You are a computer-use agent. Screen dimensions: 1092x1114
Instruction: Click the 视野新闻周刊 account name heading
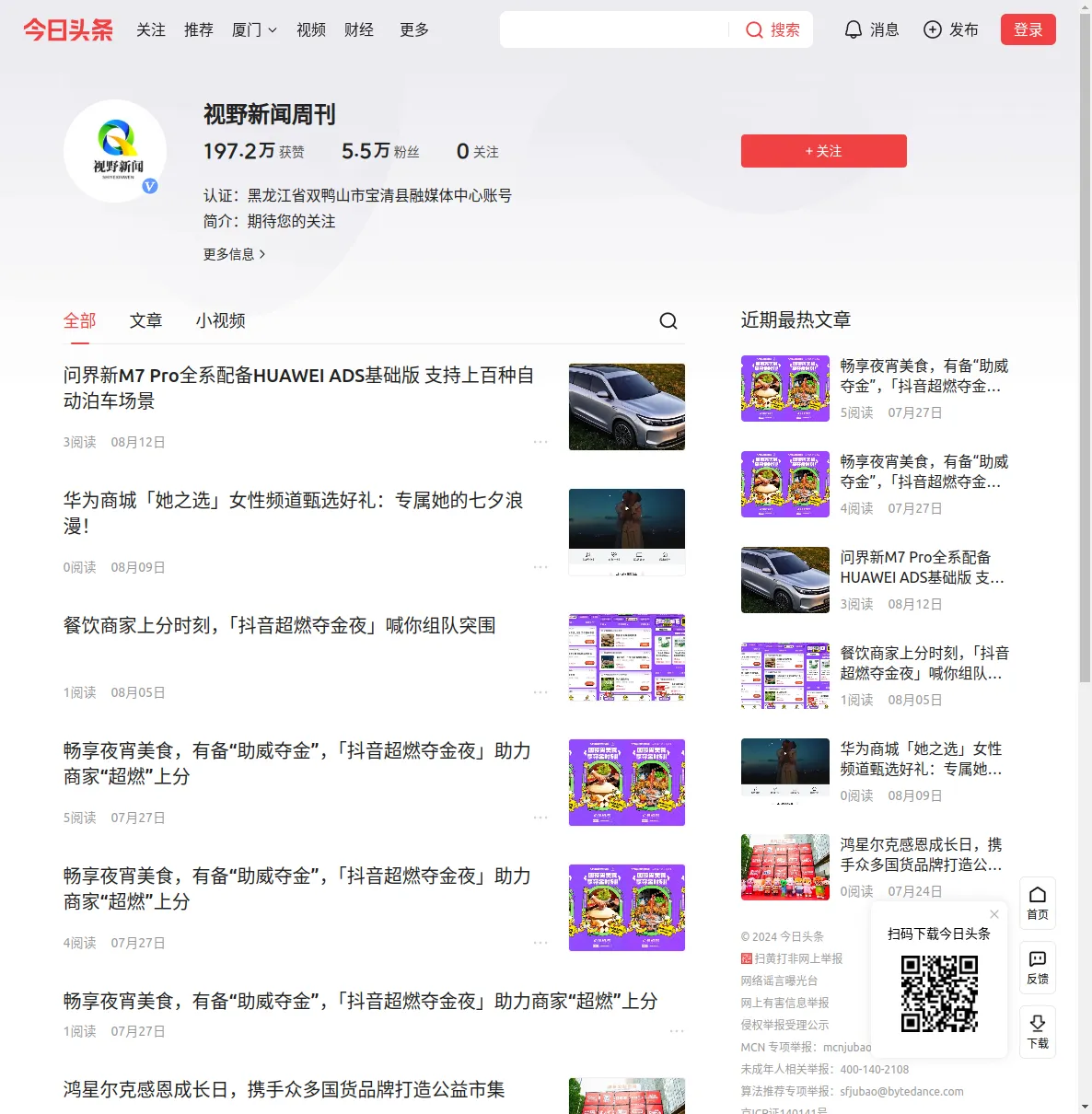coord(270,114)
